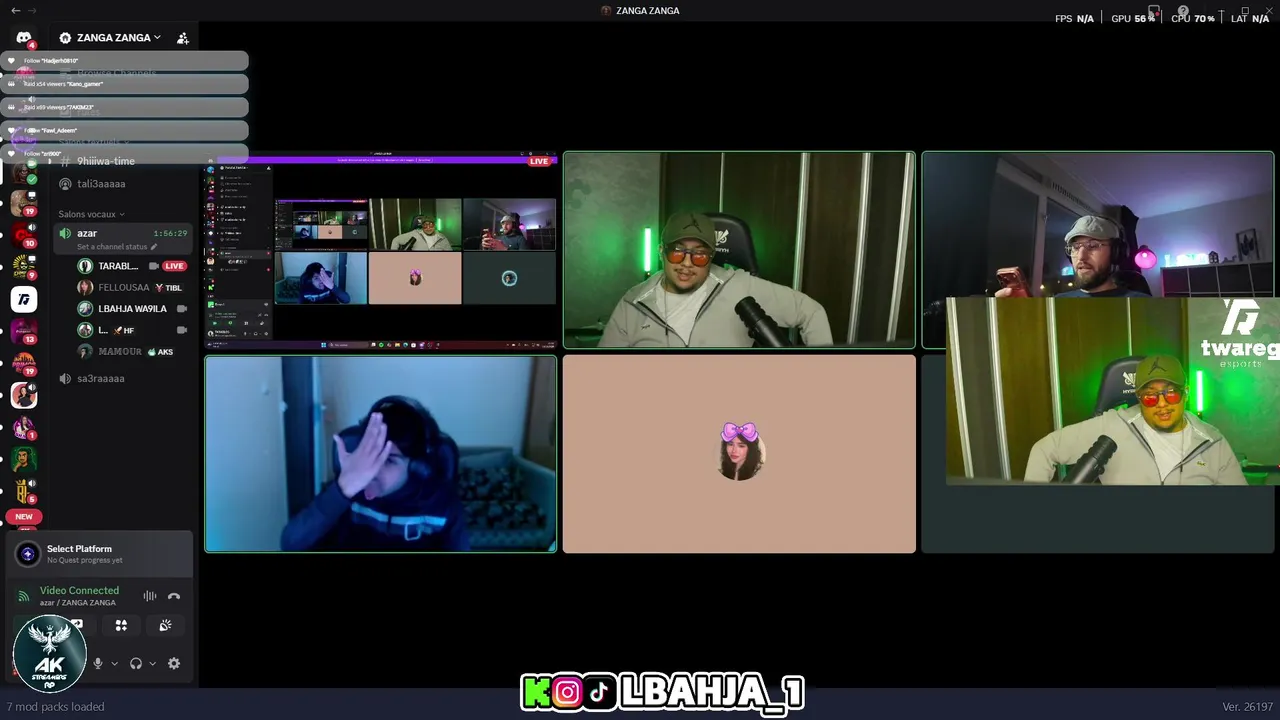Click the Video Connected status text

79,591
